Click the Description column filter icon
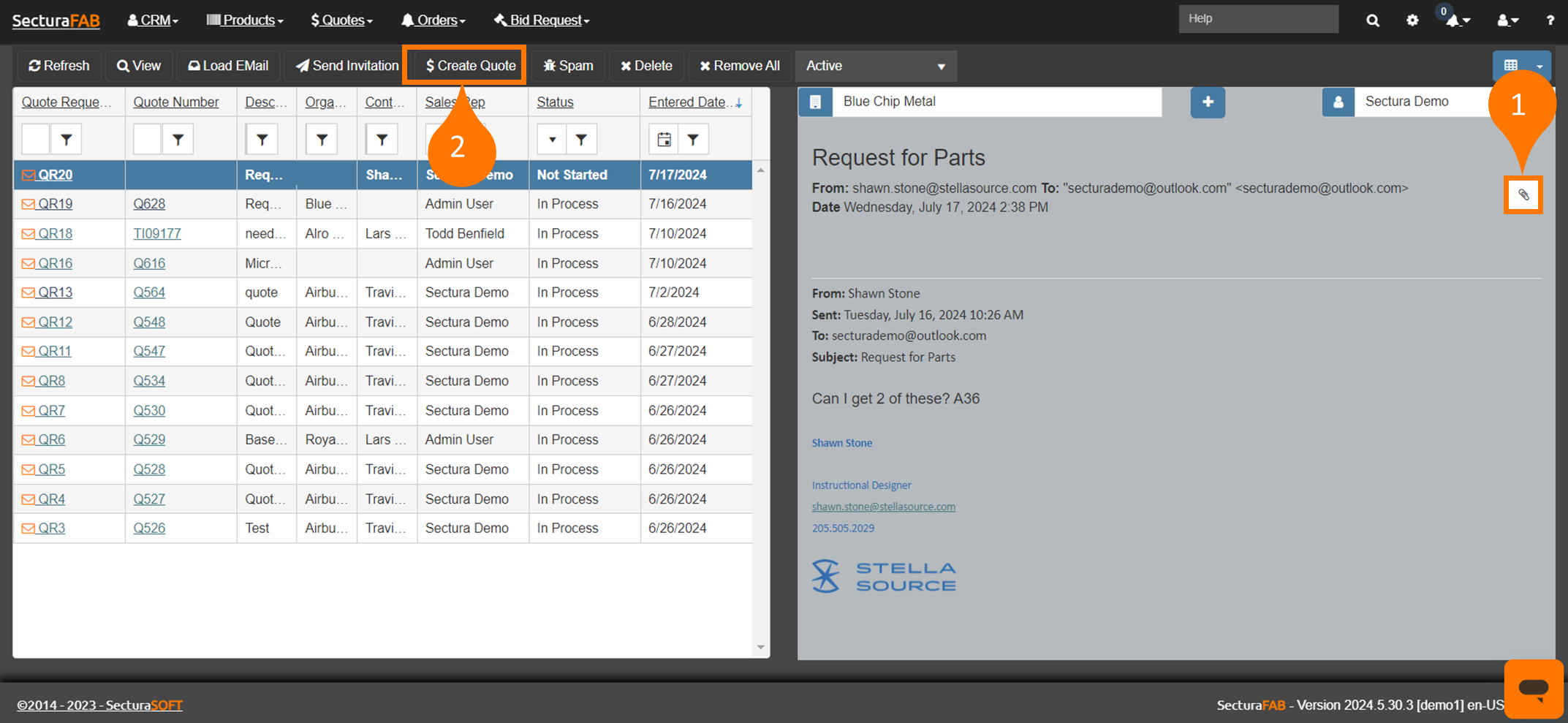The height and width of the screenshot is (723, 1568). pos(262,139)
